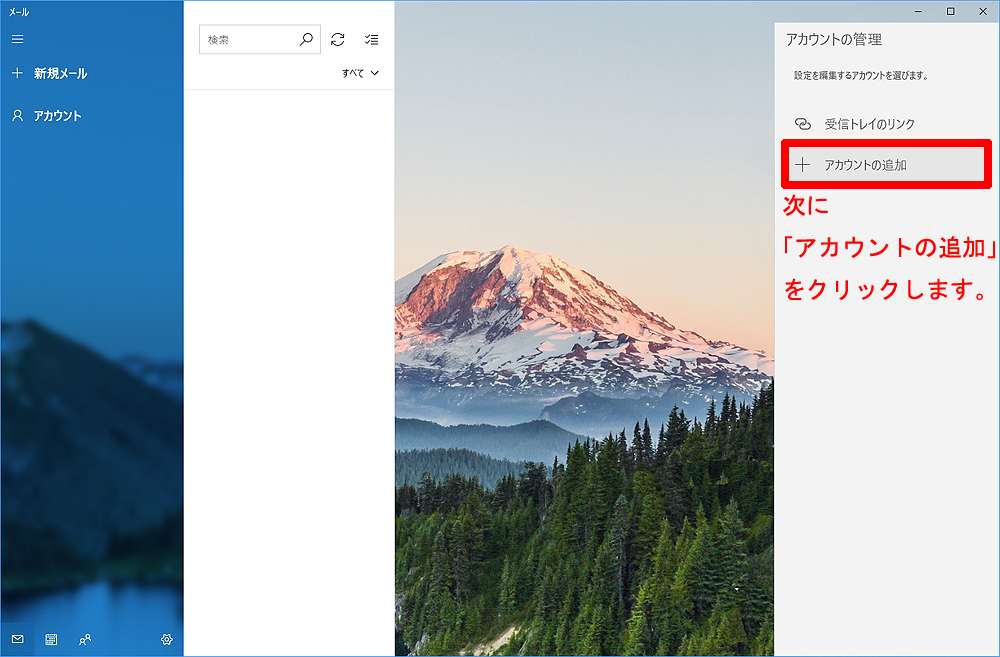Click the search magnifier icon
1000x657 pixels.
tap(306, 40)
